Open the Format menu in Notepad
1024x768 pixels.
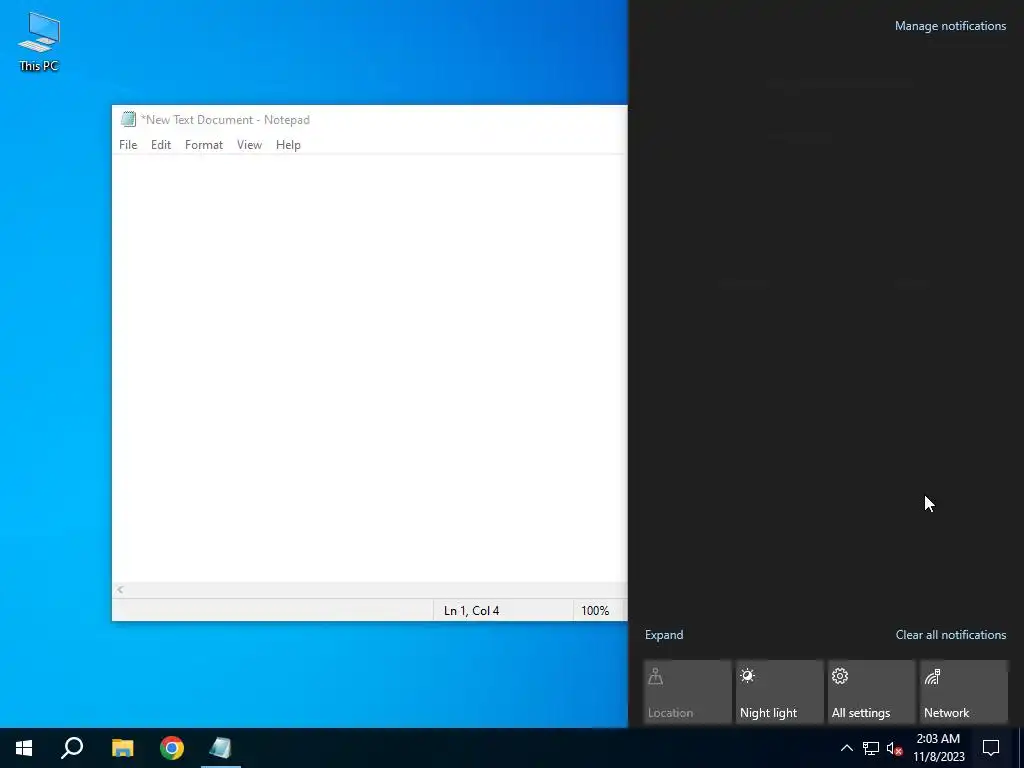(x=204, y=145)
